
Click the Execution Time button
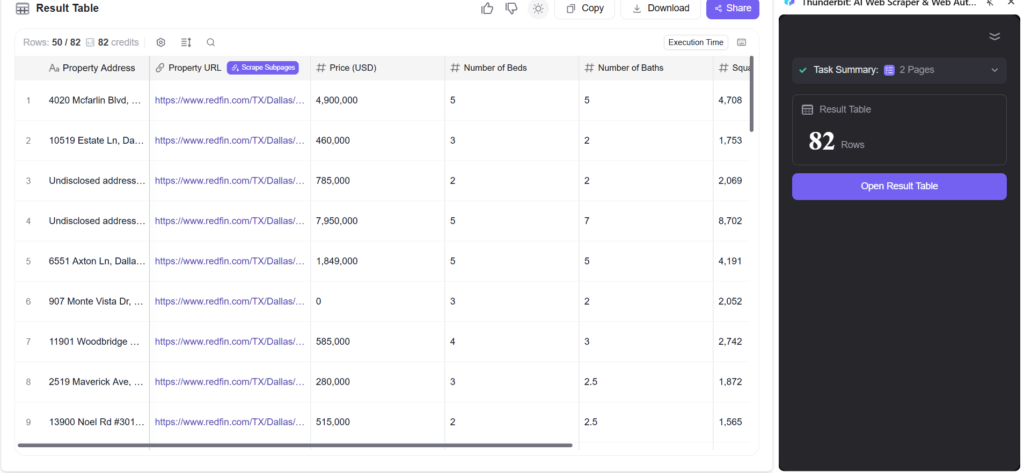click(x=696, y=42)
